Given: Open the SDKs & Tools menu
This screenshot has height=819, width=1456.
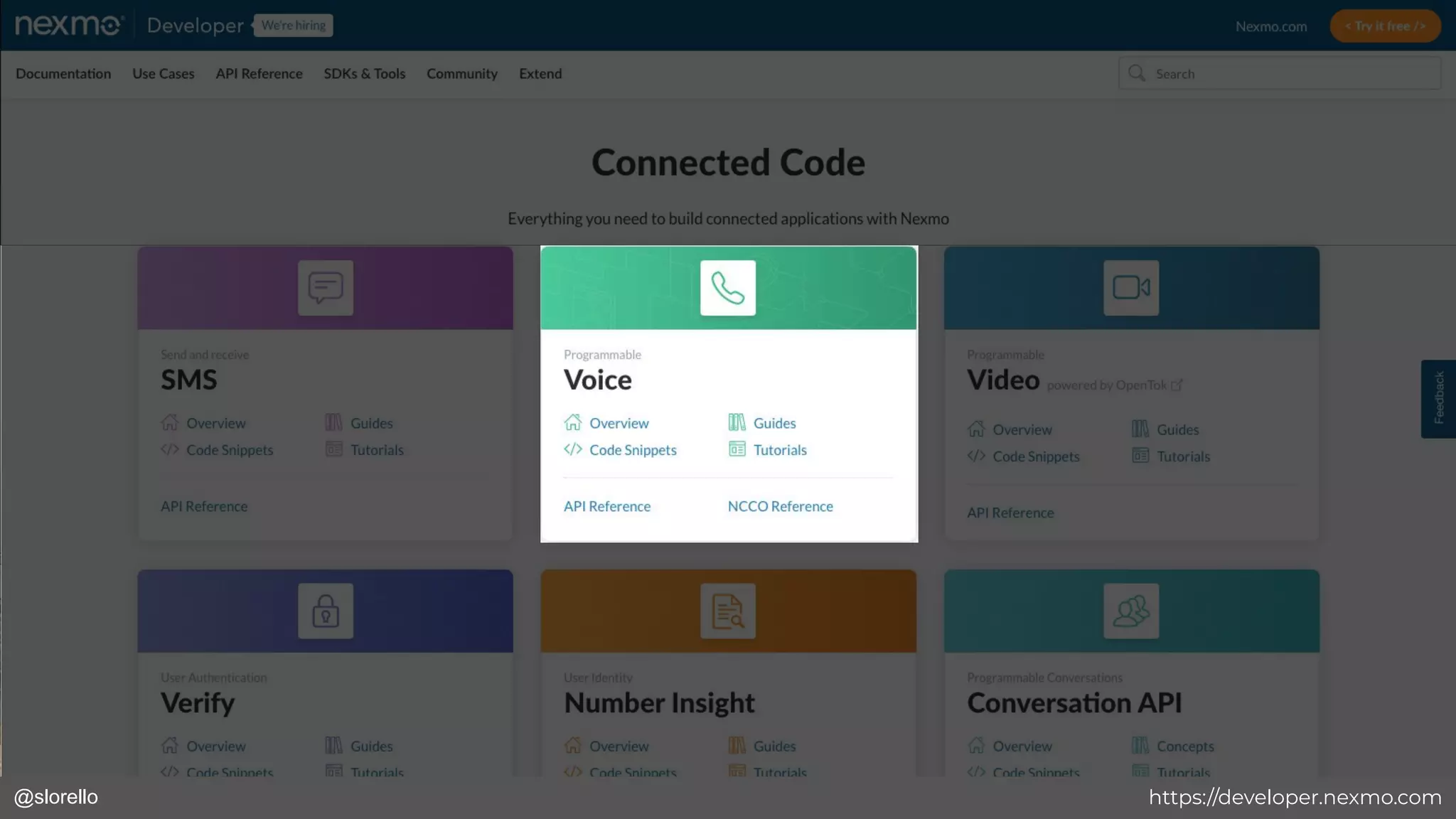Looking at the screenshot, I should [x=364, y=74].
